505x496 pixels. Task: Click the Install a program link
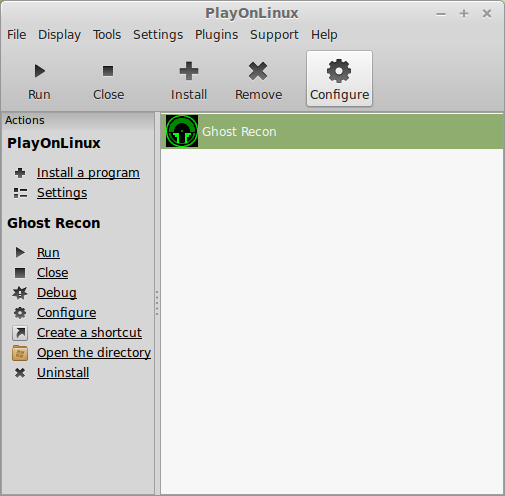(x=88, y=173)
